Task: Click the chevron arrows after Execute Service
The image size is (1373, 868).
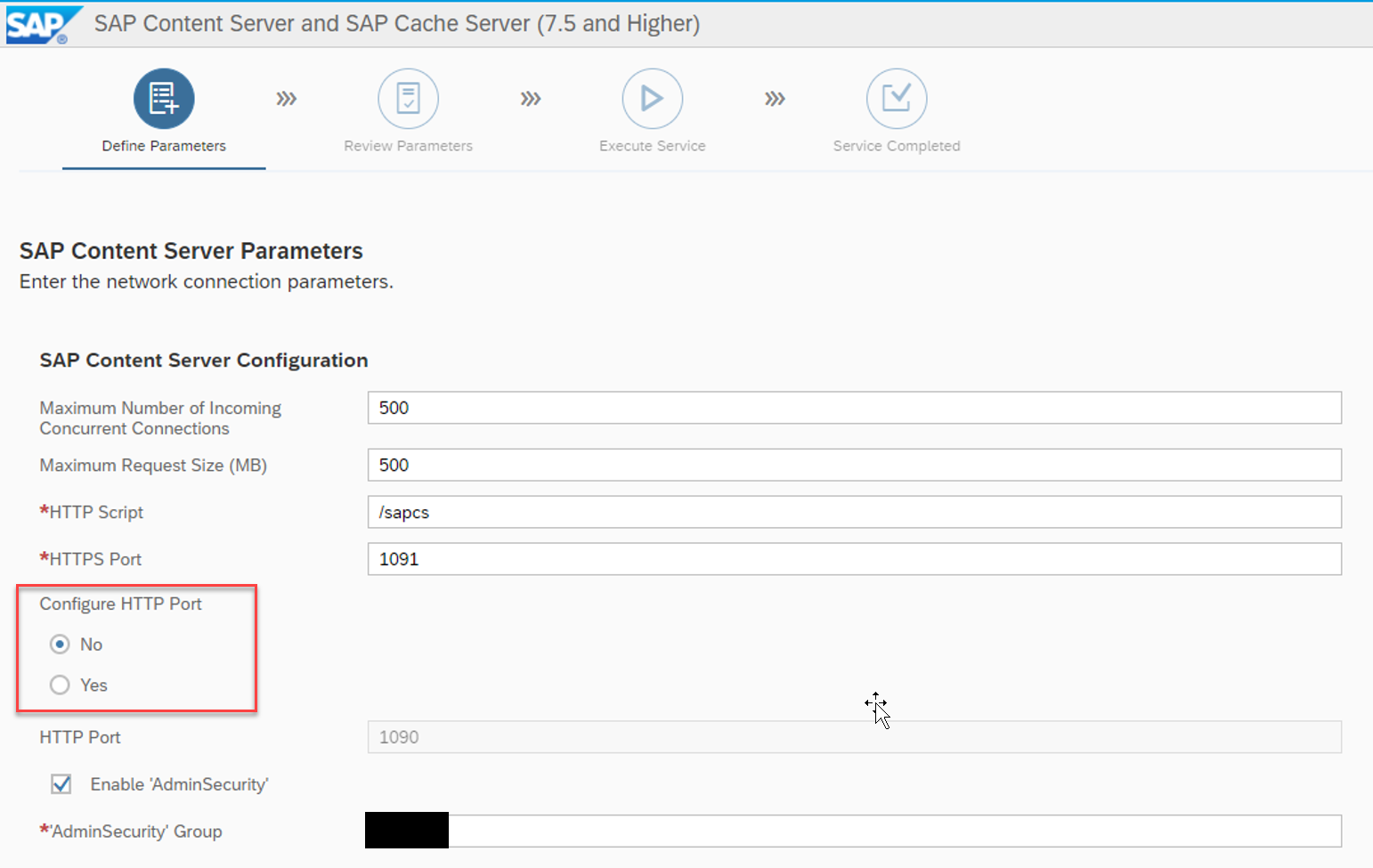Action: tap(775, 98)
